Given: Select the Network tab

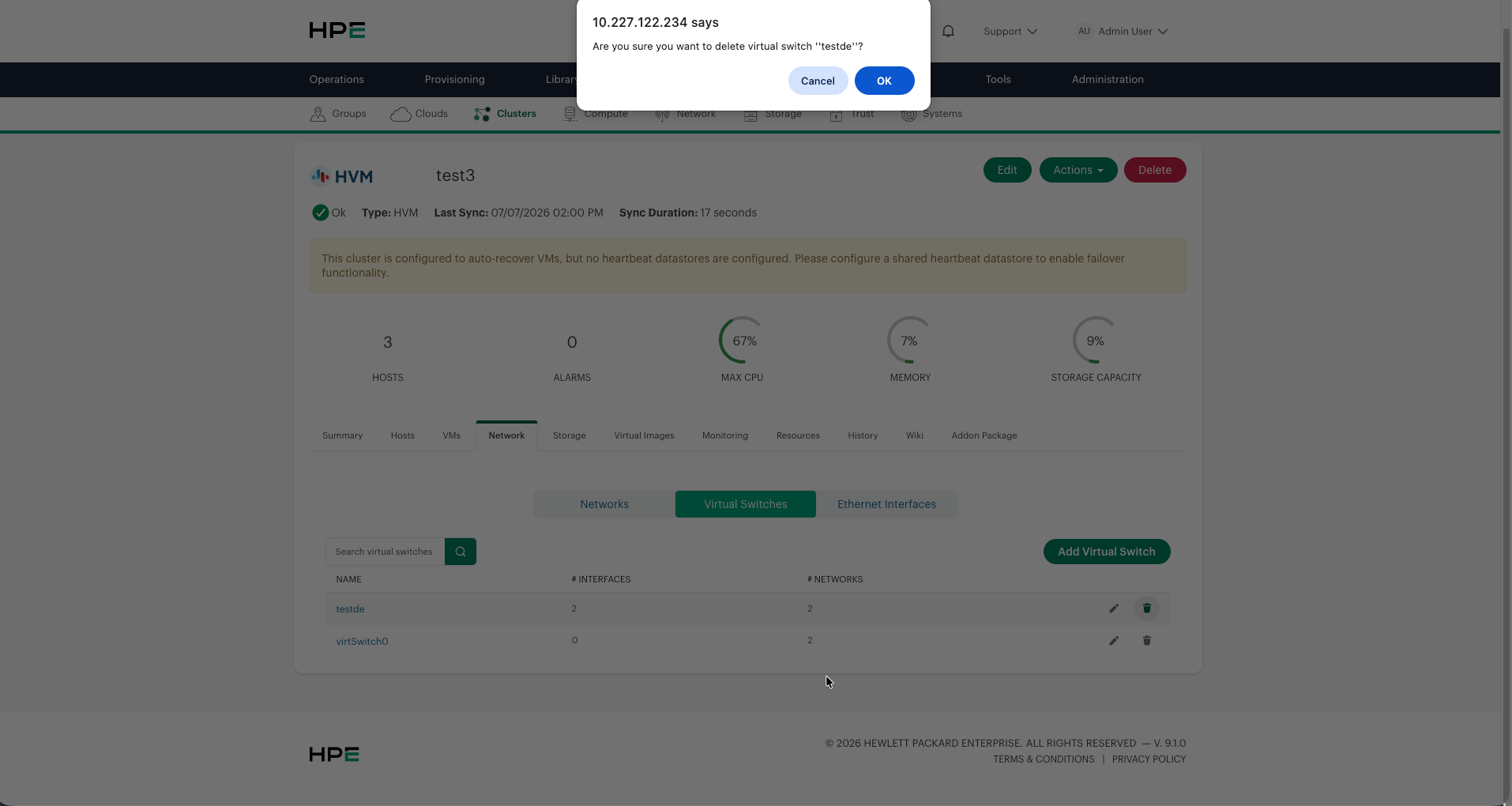Looking at the screenshot, I should point(506,435).
